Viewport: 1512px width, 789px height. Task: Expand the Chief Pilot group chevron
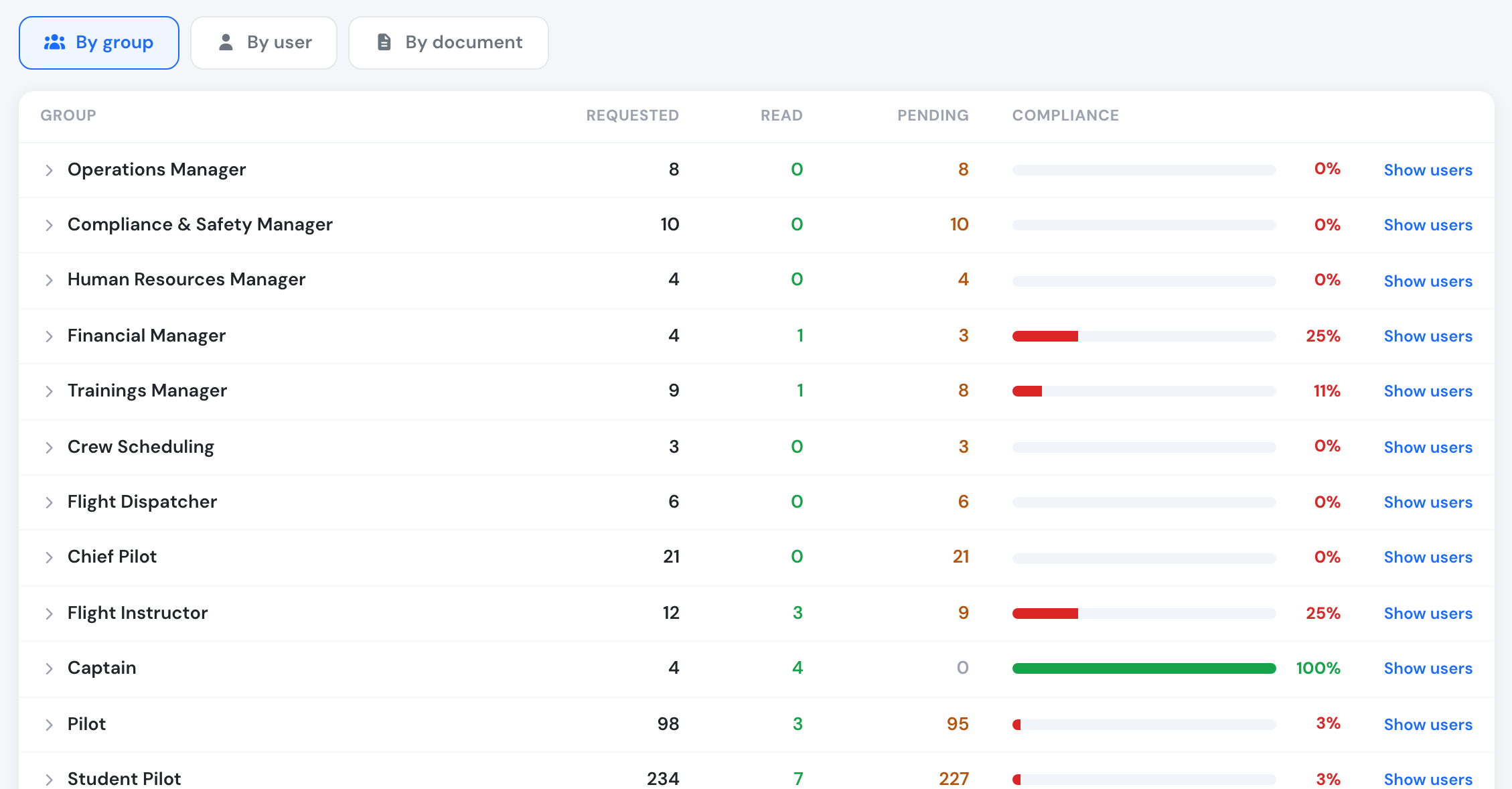[49, 557]
